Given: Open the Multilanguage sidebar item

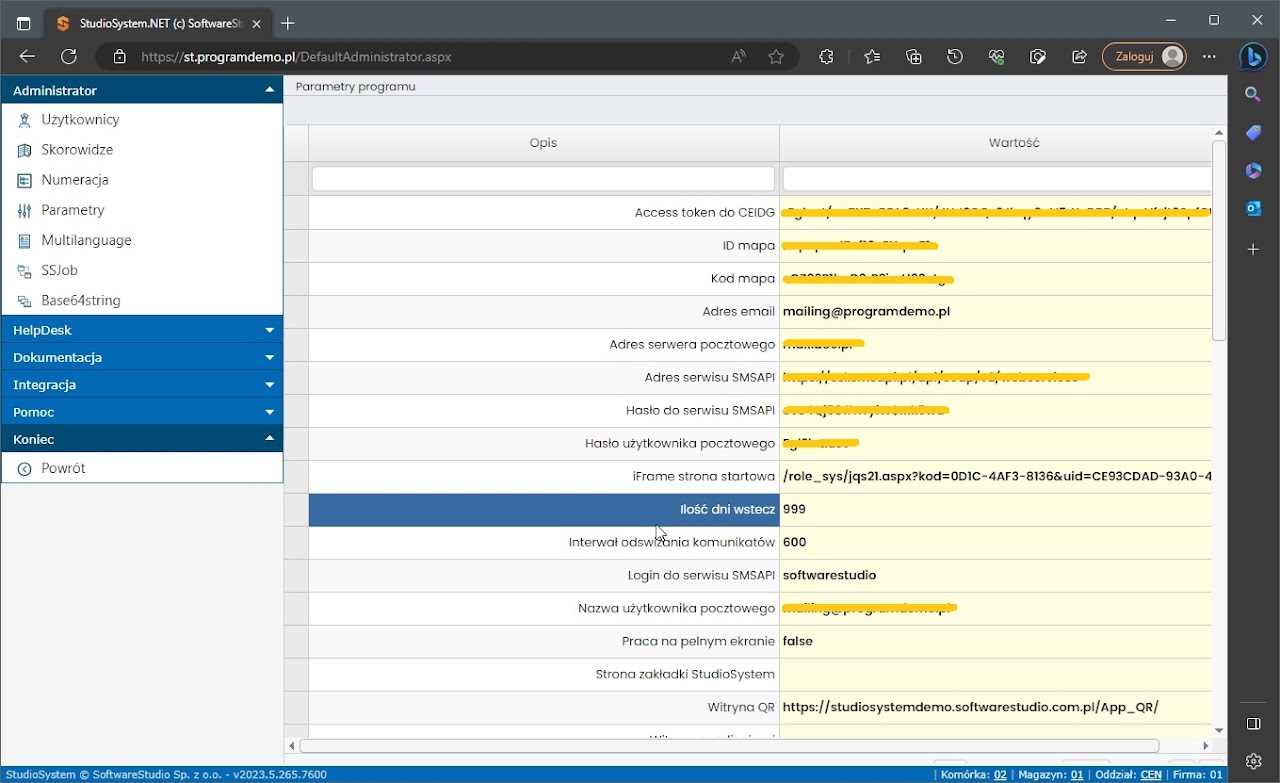Looking at the screenshot, I should click(x=86, y=240).
